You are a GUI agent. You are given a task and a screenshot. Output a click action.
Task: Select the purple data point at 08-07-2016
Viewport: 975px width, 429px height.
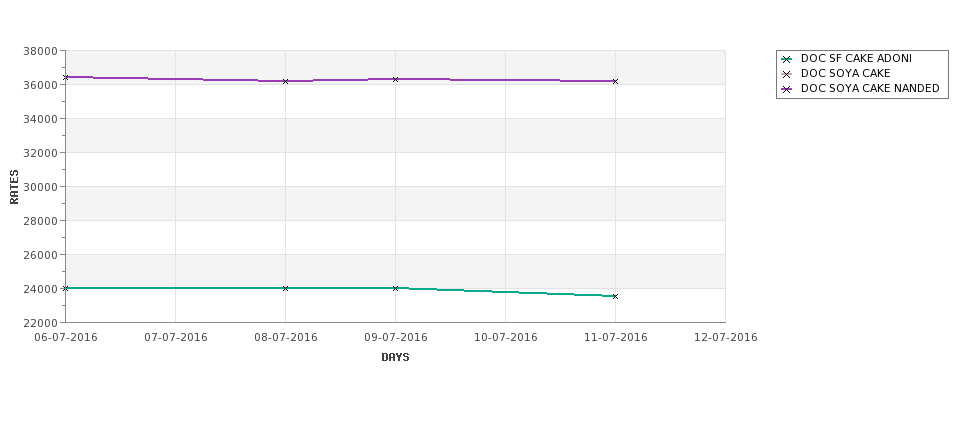(285, 81)
